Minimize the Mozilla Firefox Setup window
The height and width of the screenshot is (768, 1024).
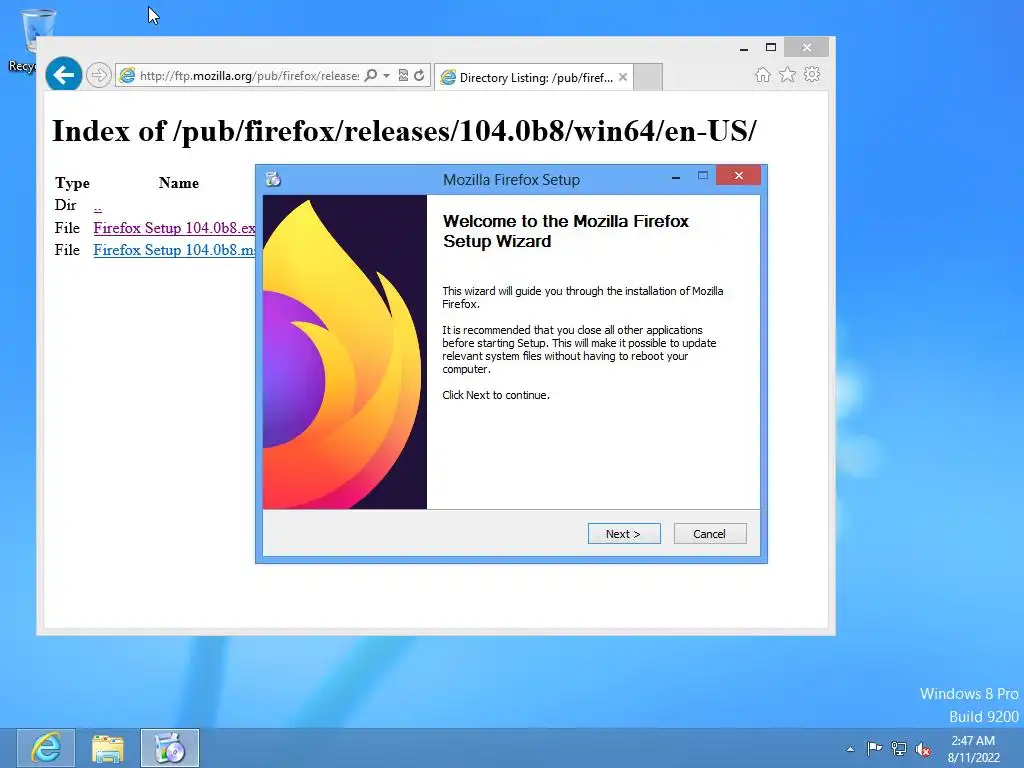(x=676, y=176)
